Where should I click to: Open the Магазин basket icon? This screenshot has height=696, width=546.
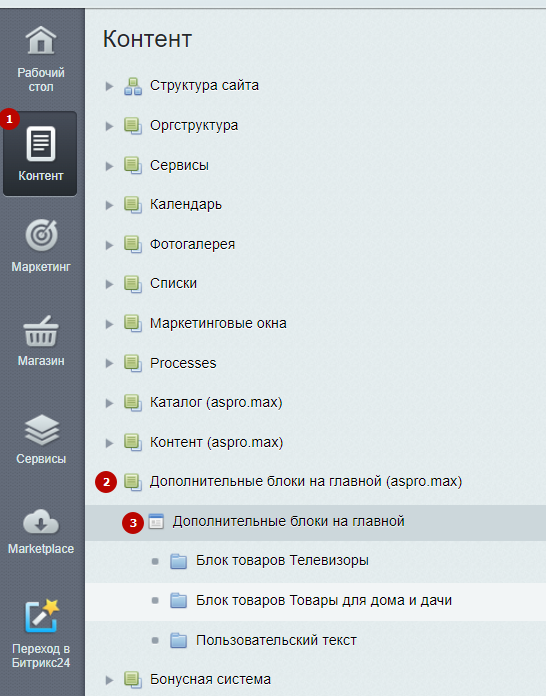tap(41, 331)
